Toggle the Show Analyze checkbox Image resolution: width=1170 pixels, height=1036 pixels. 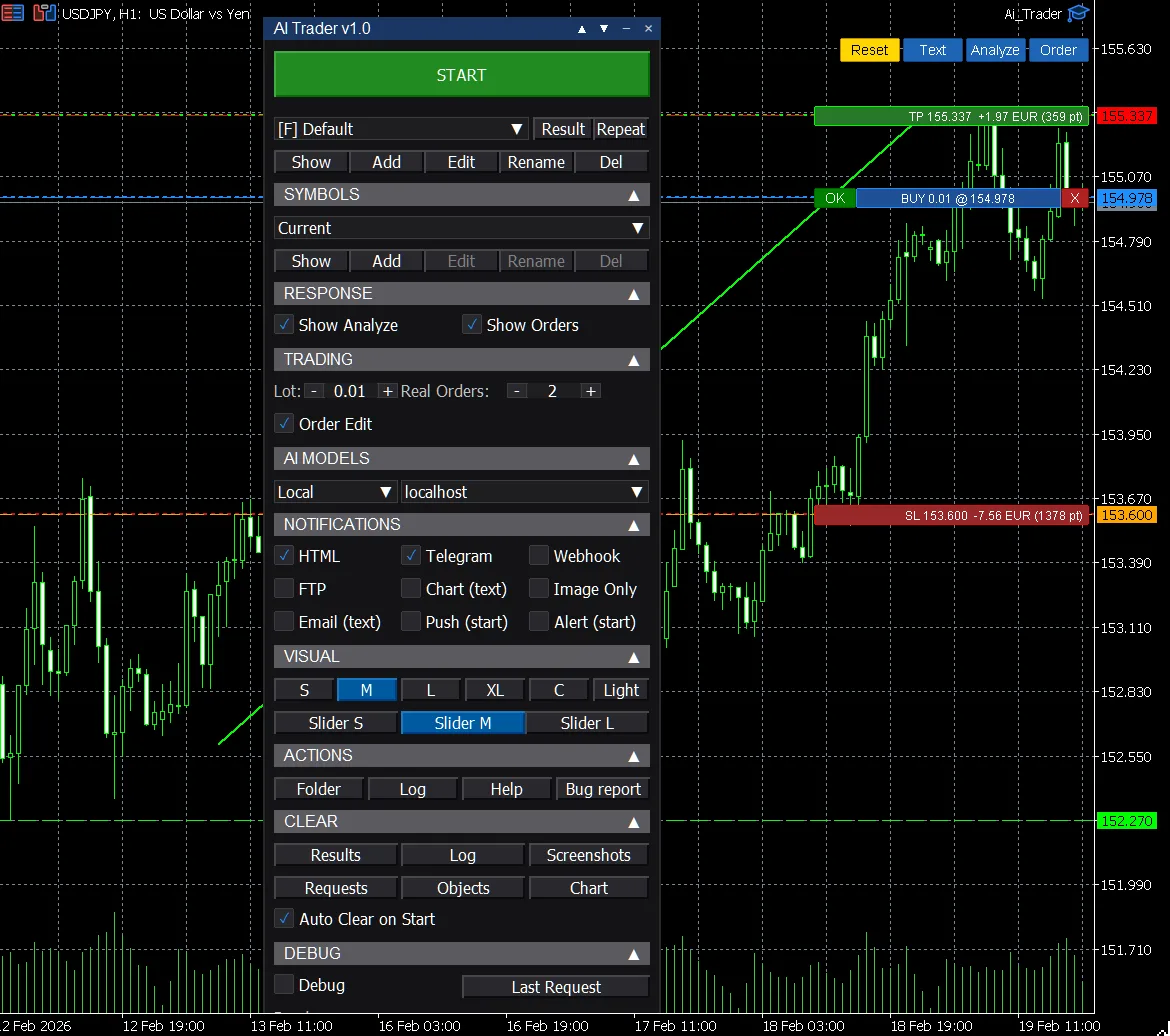(284, 325)
